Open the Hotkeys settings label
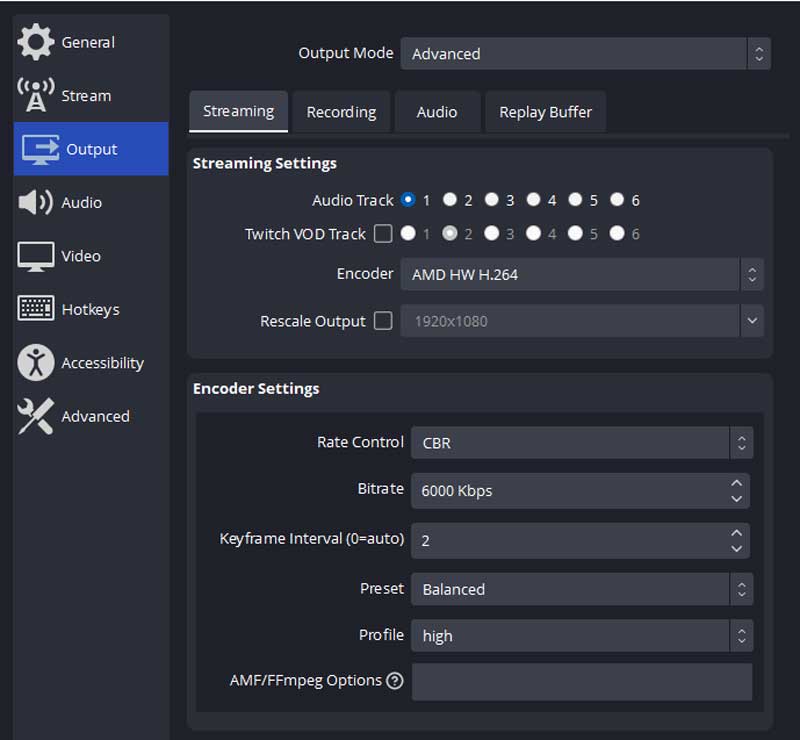The image size is (800, 740). (x=90, y=310)
